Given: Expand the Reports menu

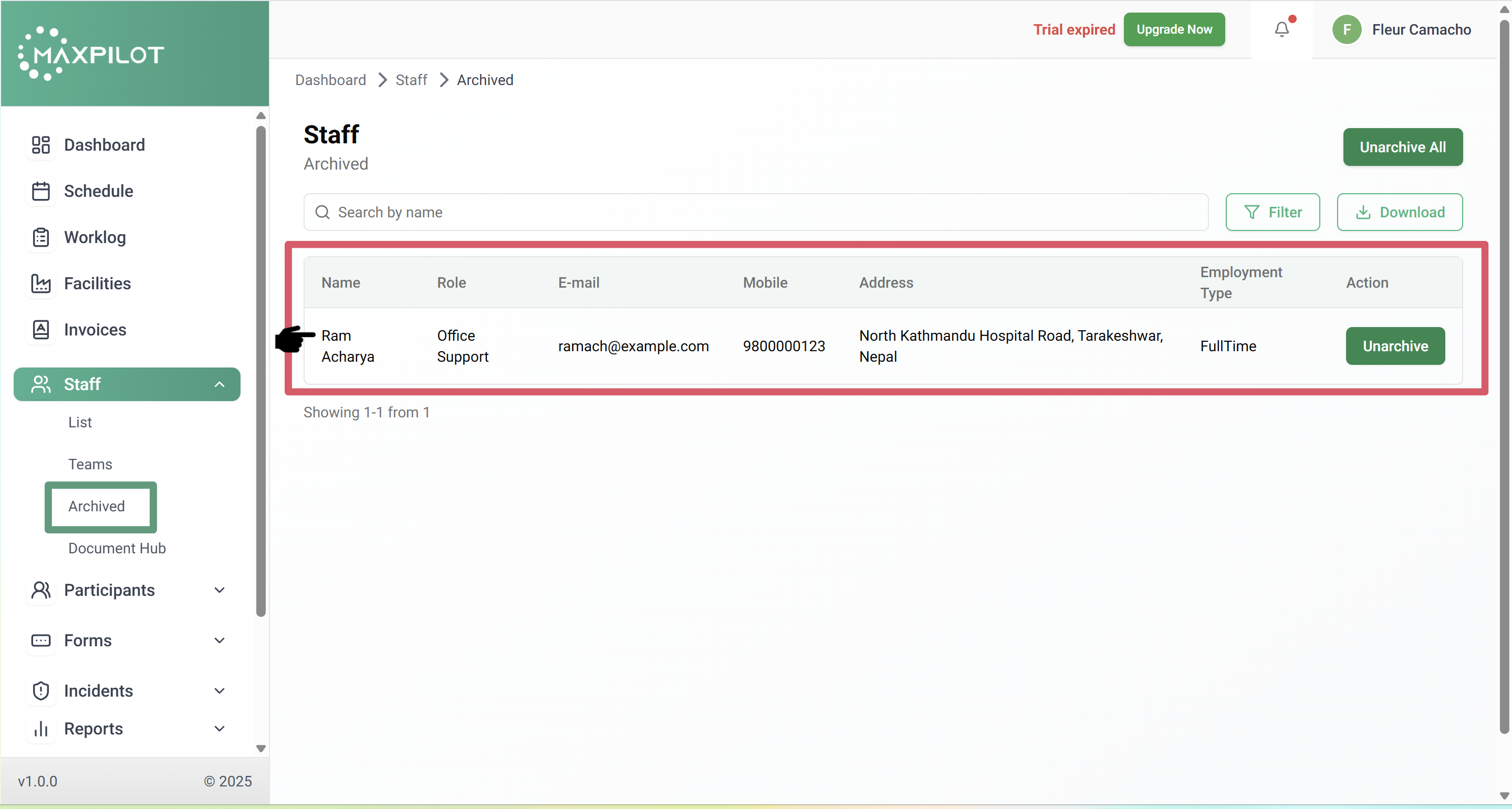Looking at the screenshot, I should click(219, 729).
